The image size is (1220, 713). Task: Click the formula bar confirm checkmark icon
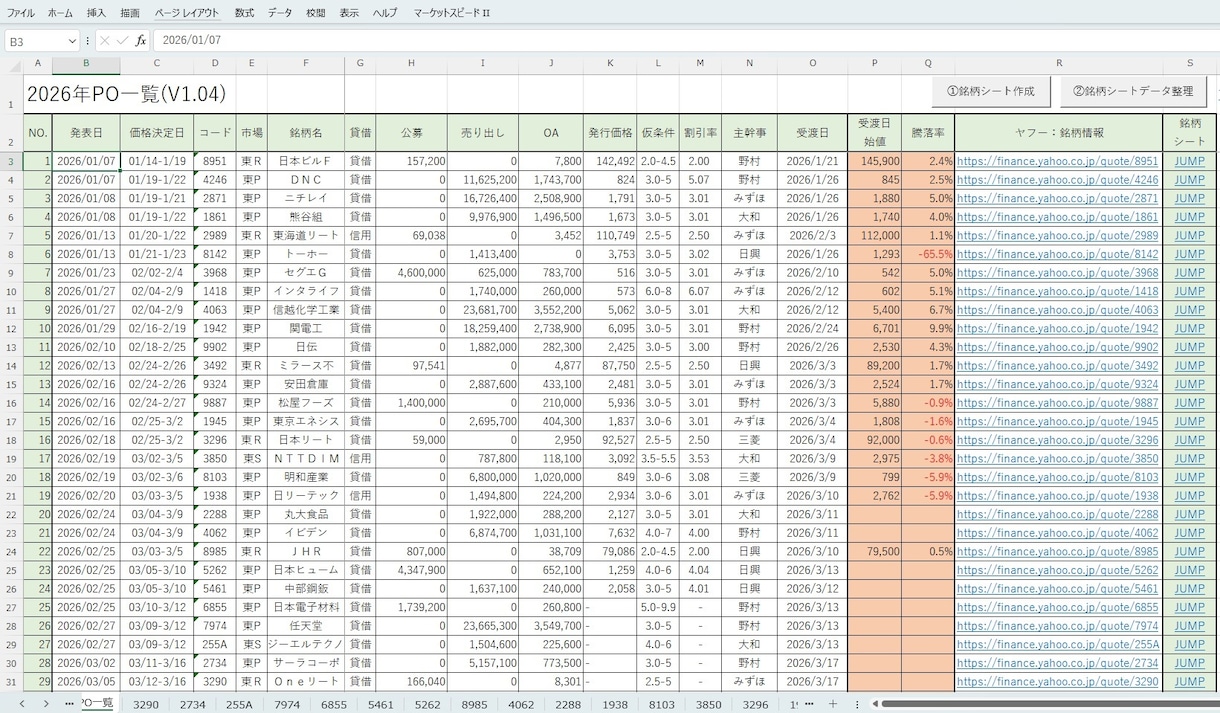tap(123, 41)
